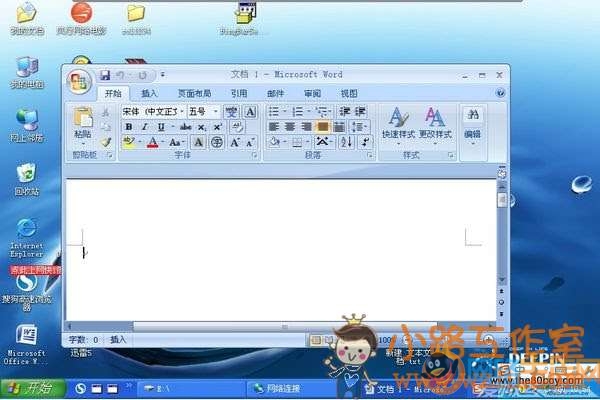Choose paragraph shading paint bucket

(x=274, y=142)
